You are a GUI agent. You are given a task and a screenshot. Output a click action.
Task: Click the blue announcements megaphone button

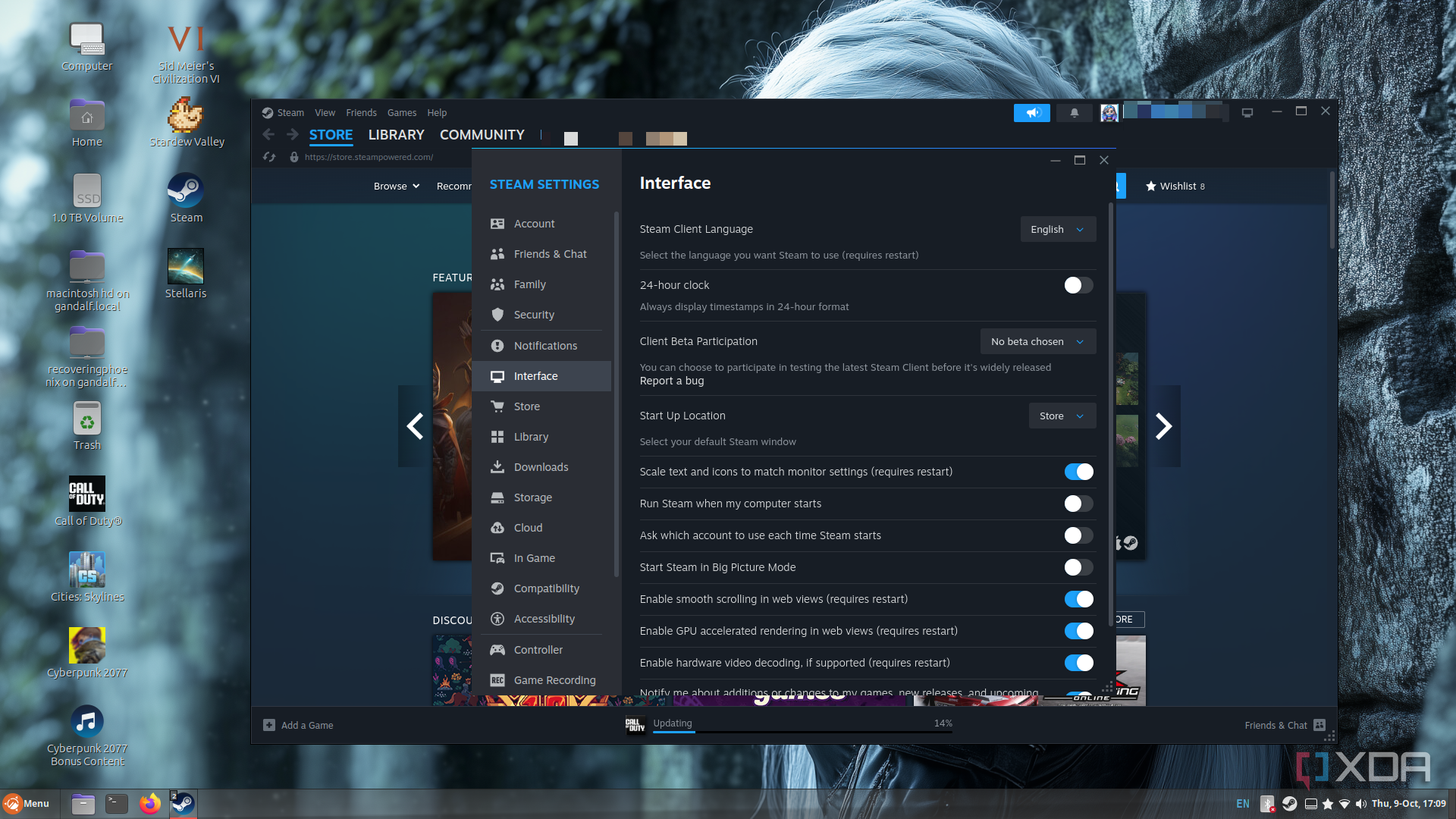coord(1032,113)
